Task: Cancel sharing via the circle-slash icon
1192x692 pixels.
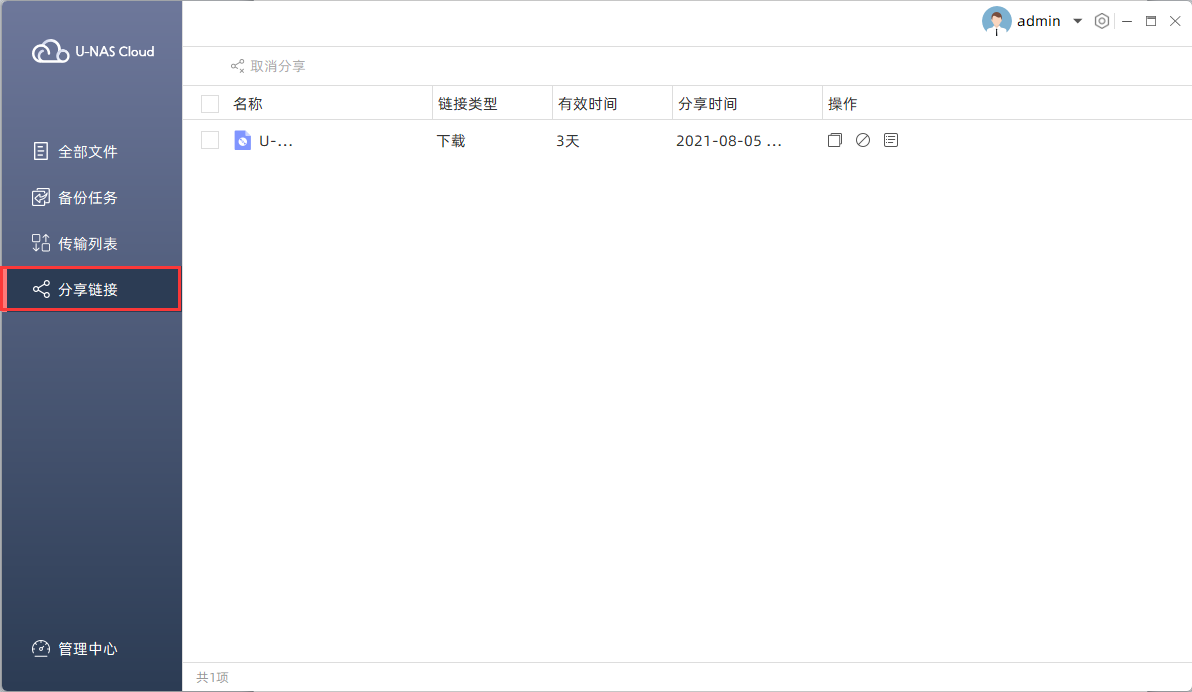Action: point(863,140)
